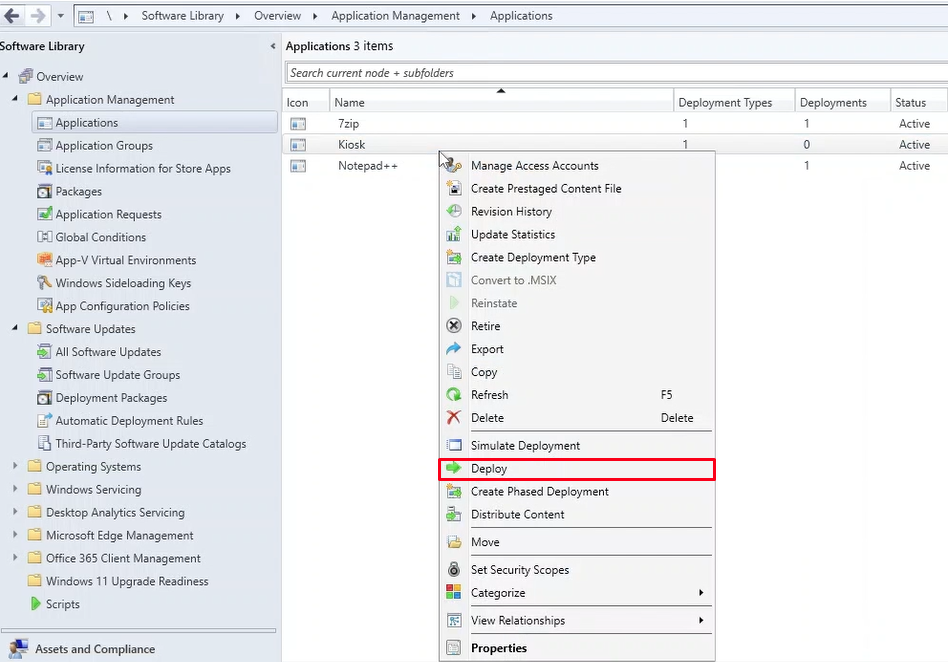This screenshot has width=948, height=662.
Task: Click the Update Statistics chart icon
Action: (453, 234)
